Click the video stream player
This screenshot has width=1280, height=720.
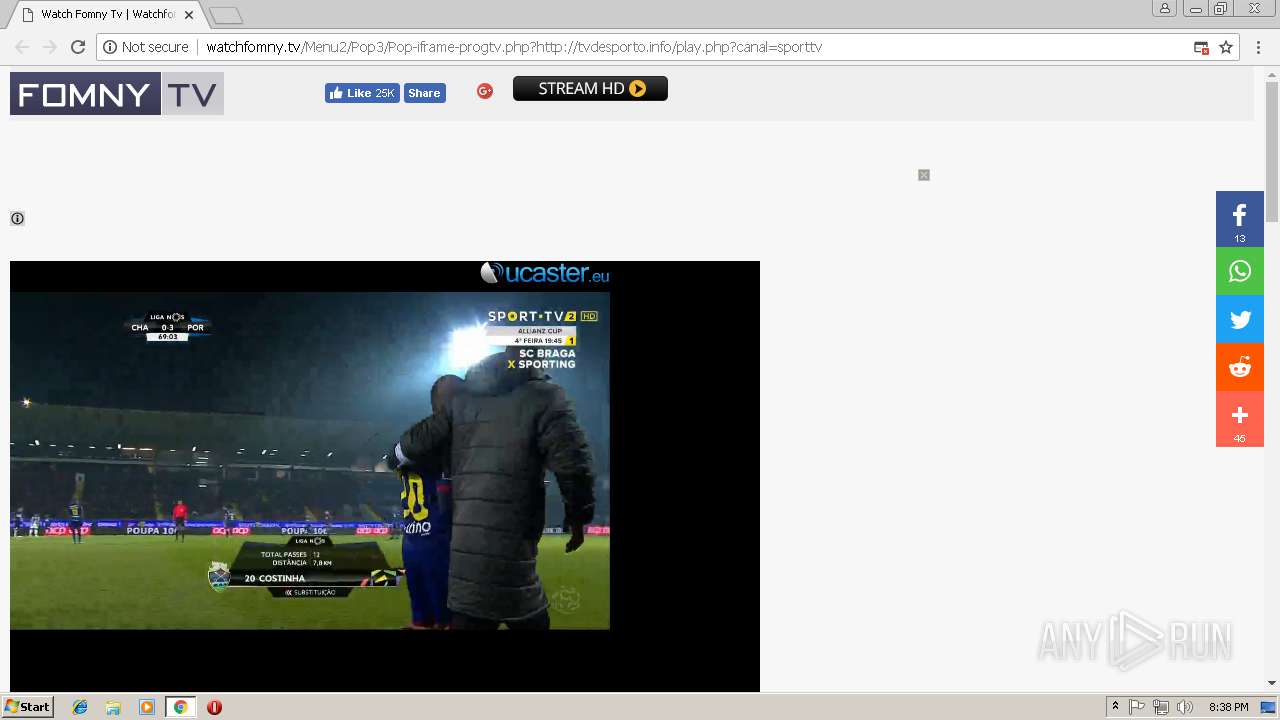pos(310,461)
